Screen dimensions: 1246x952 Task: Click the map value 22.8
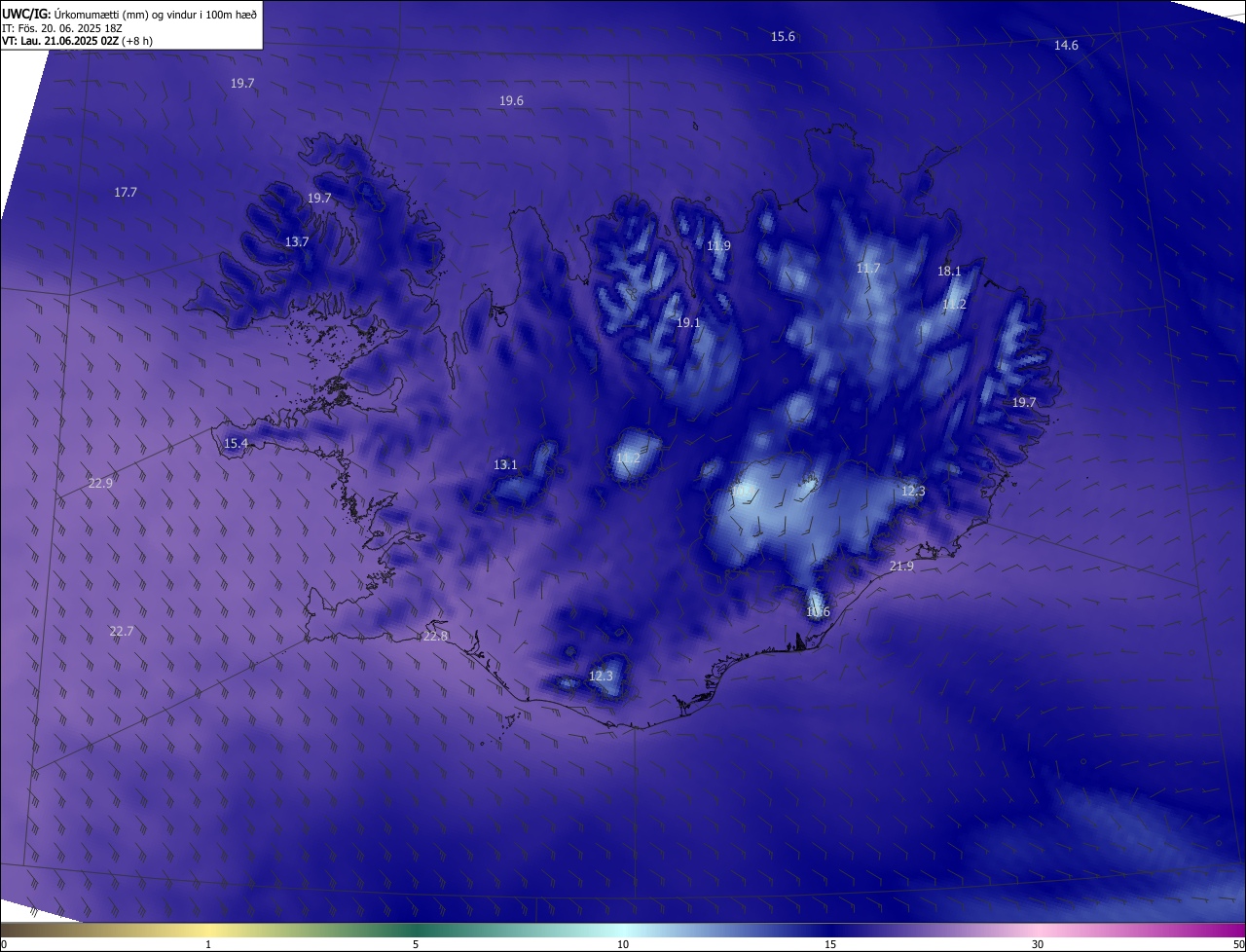pyautogui.click(x=435, y=637)
